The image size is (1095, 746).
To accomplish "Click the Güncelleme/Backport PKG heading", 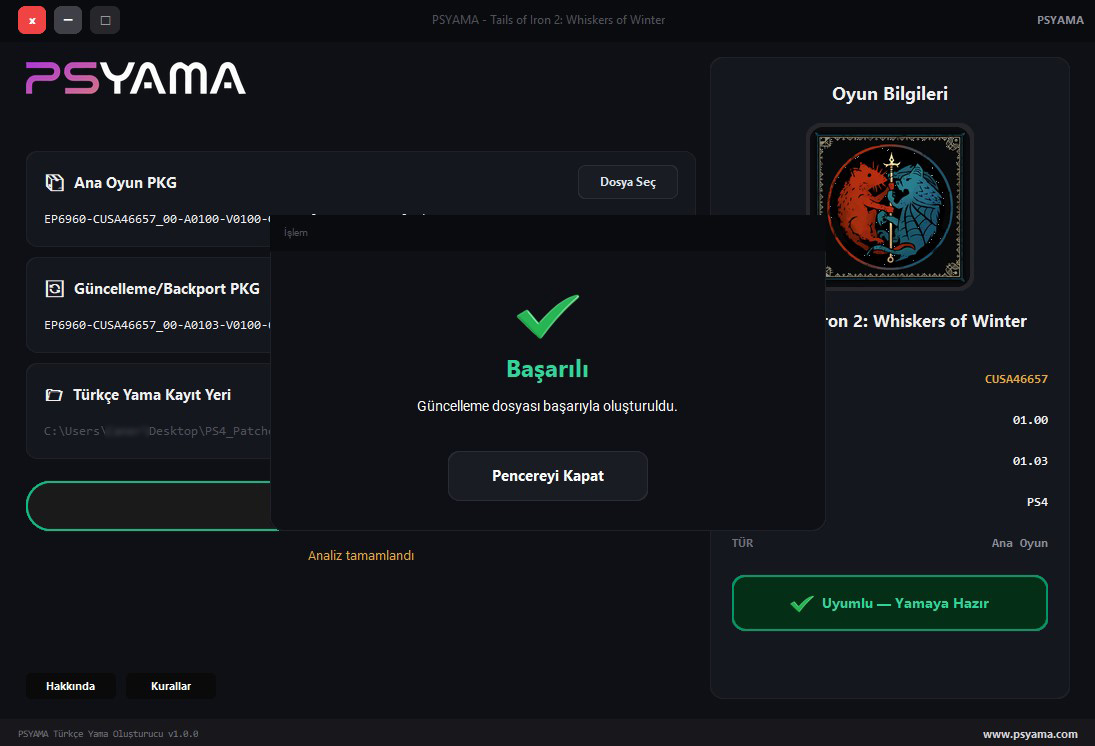I will pyautogui.click(x=167, y=289).
